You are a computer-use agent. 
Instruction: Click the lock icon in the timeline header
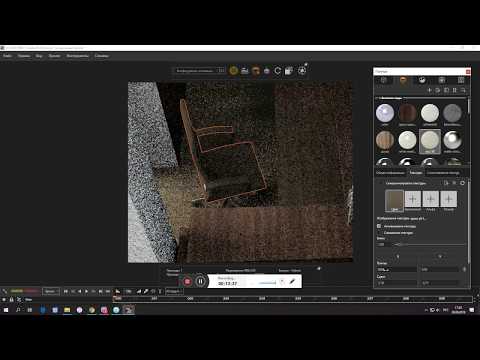(12, 299)
